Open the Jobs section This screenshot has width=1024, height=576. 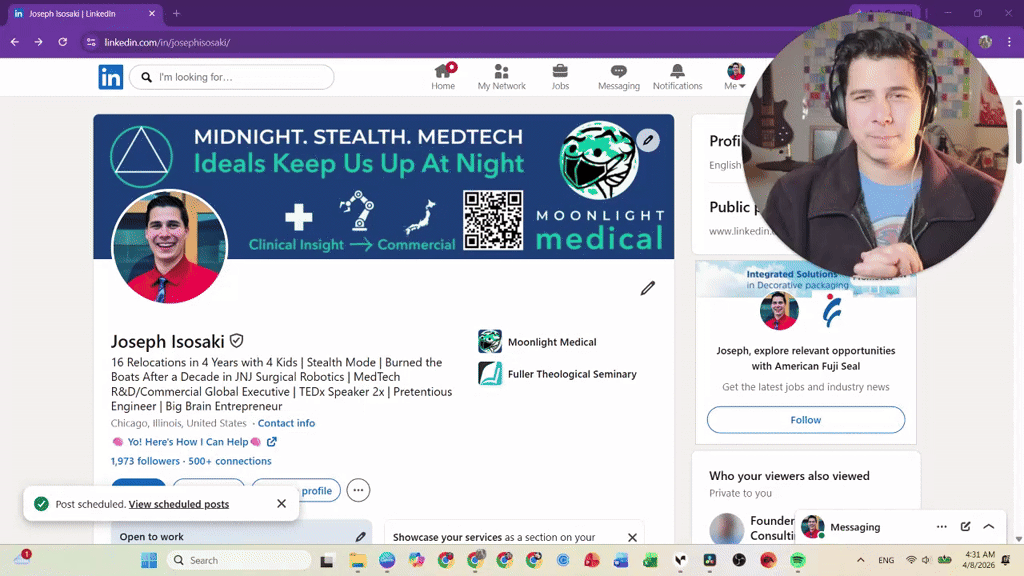[560, 77]
